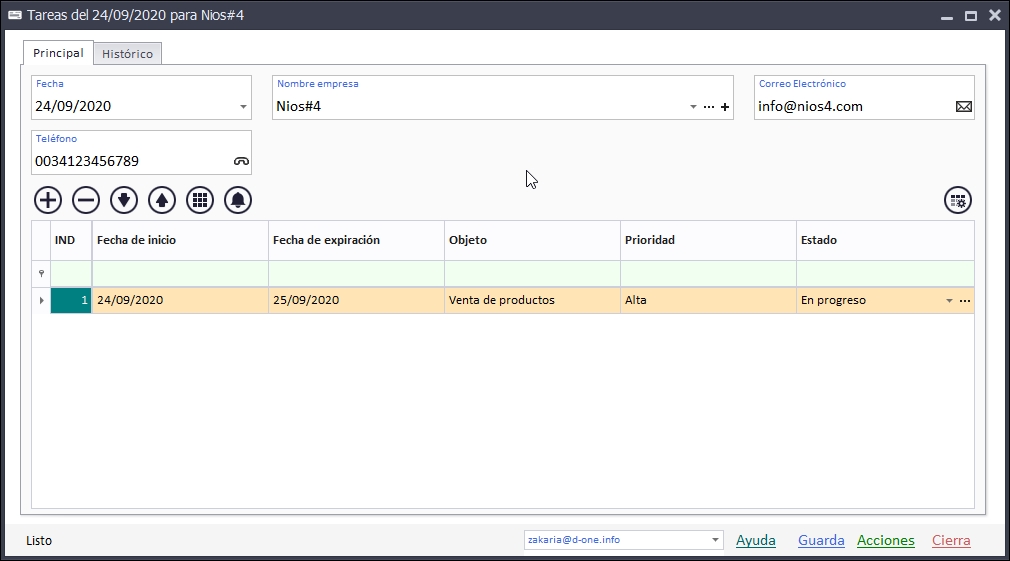The height and width of the screenshot is (561, 1010).
Task: Click the phone icon in Teléfono field
Action: pos(240,161)
